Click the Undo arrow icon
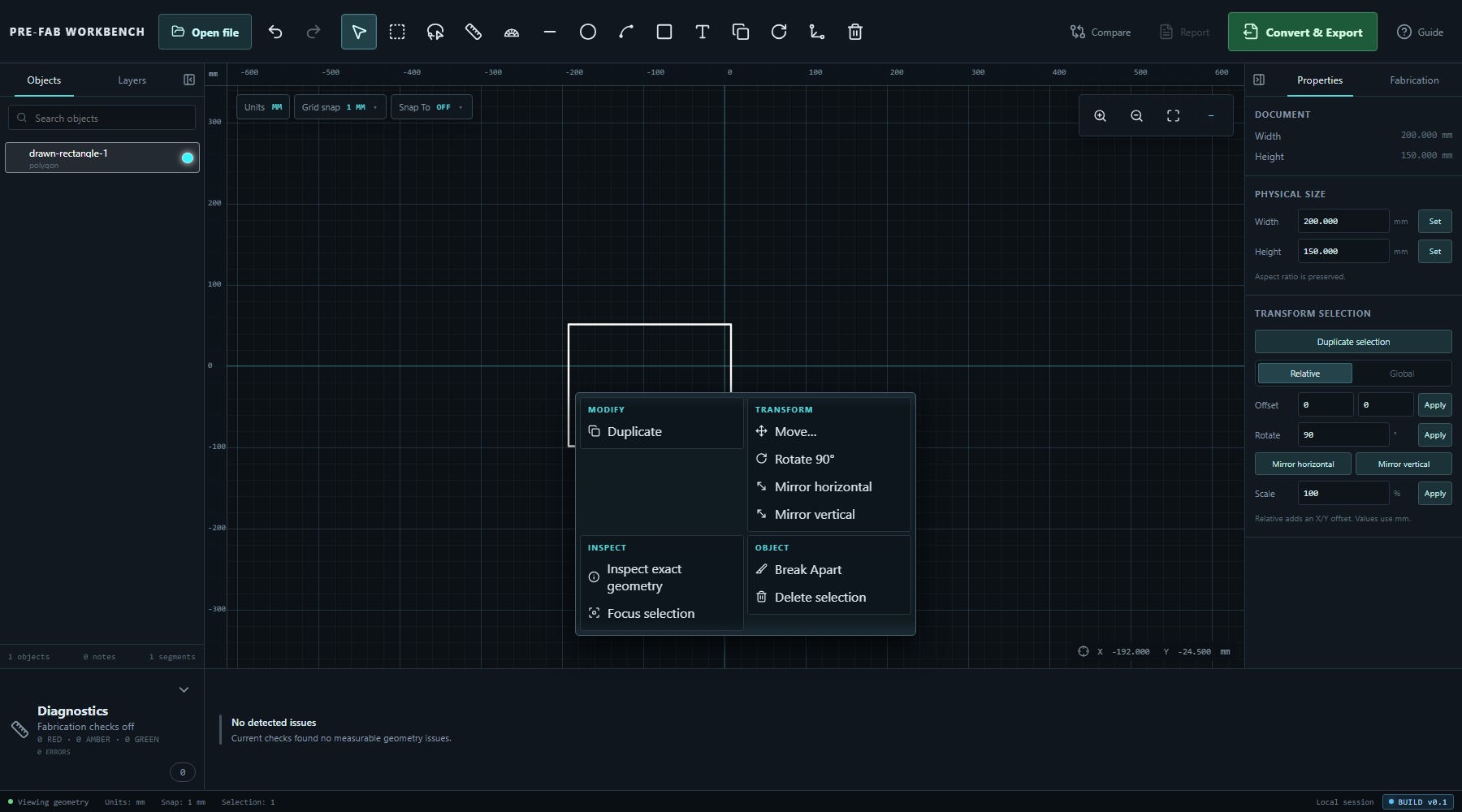 click(x=275, y=32)
